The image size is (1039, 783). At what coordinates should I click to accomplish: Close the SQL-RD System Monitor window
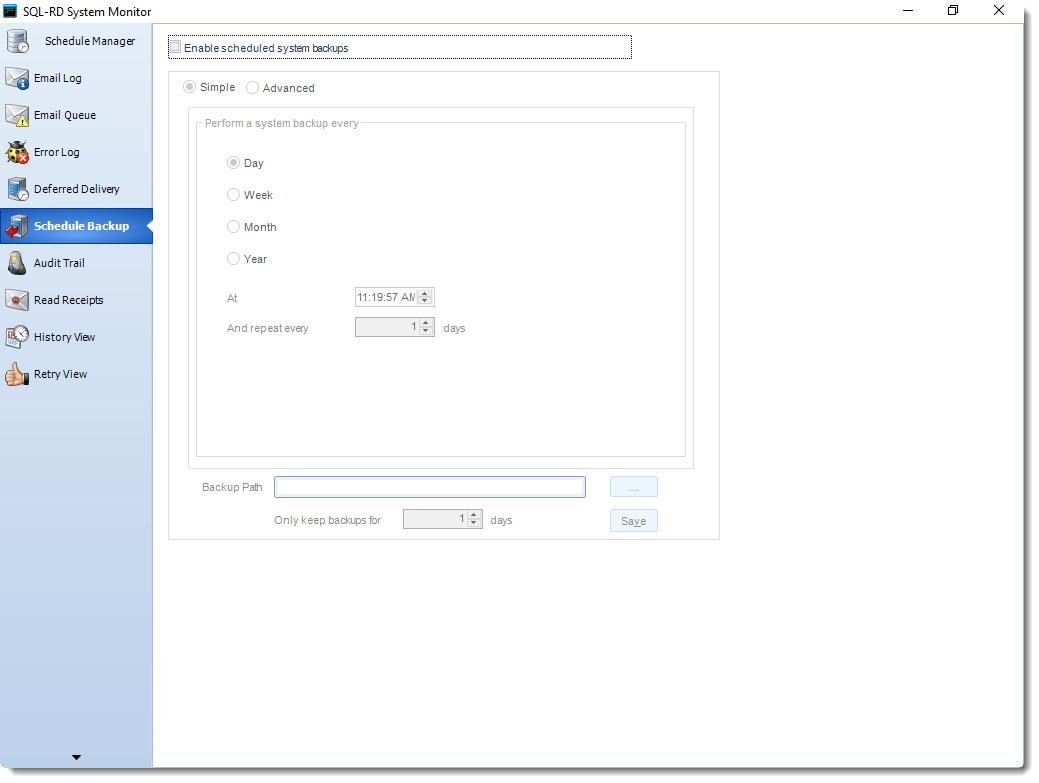pyautogui.click(x=999, y=11)
